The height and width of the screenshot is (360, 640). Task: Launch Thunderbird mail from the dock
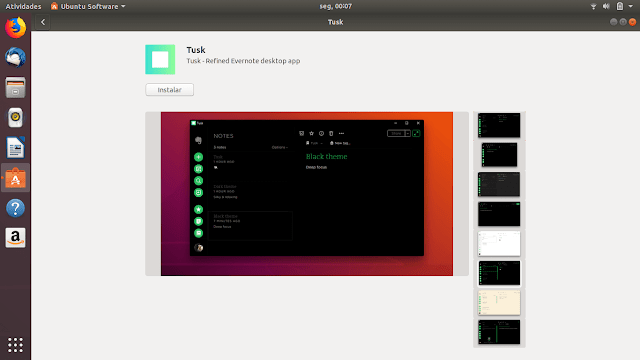tap(16, 58)
